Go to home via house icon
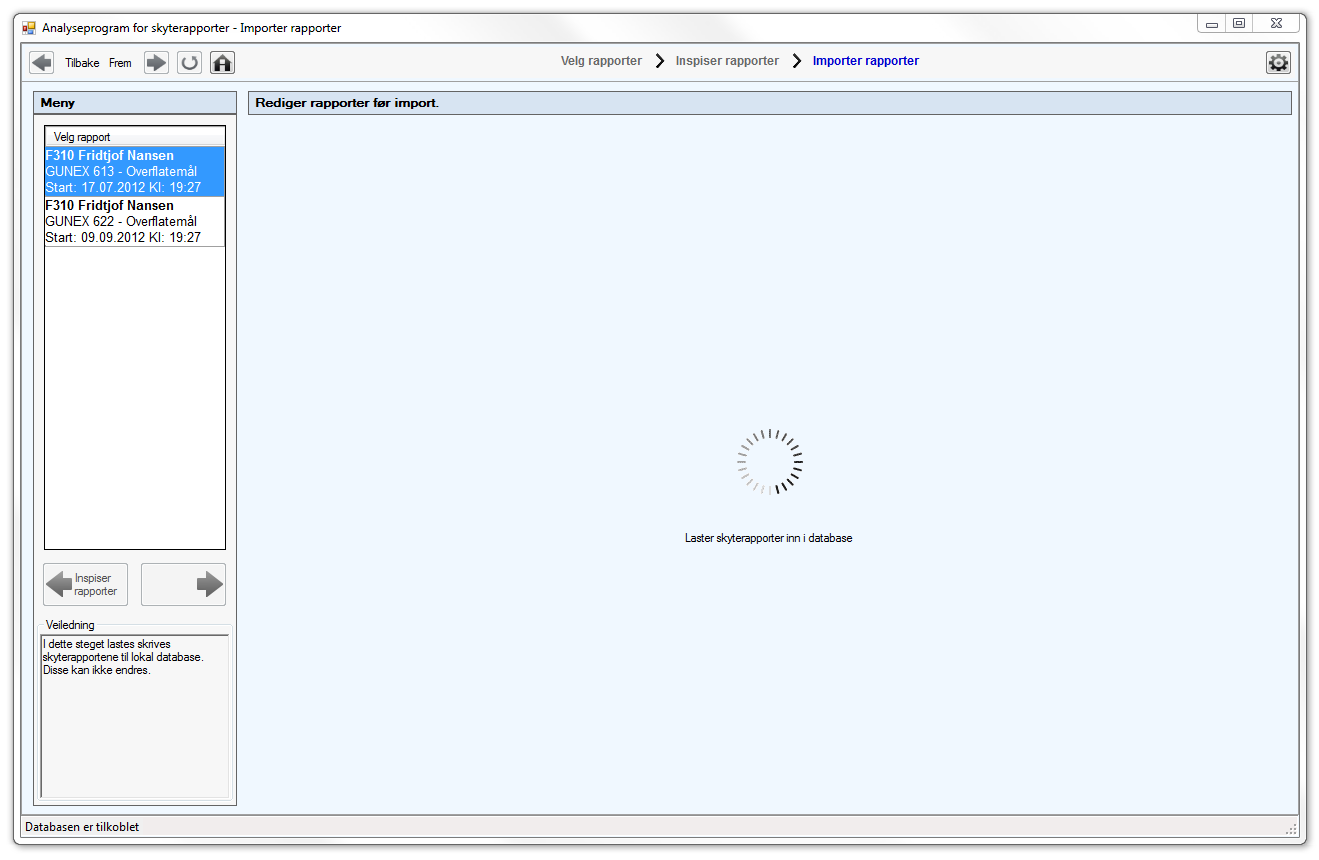Screen dimensions: 1319x860 coord(222,62)
